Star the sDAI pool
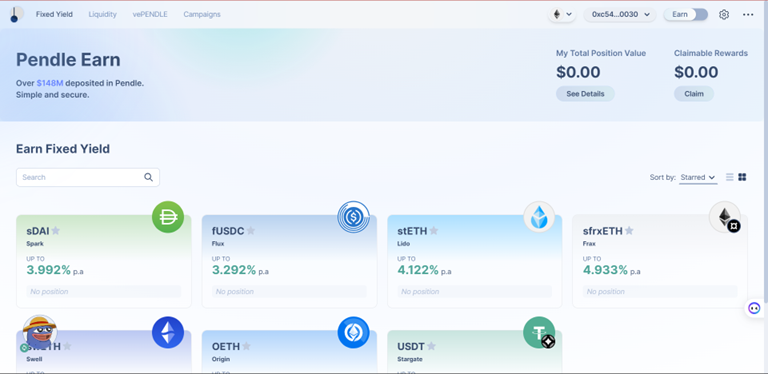 (55, 231)
